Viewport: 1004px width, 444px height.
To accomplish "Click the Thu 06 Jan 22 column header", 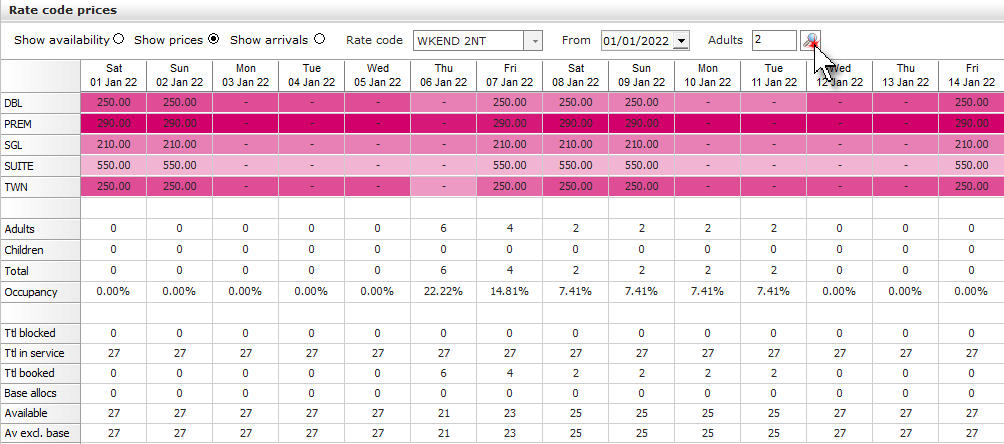I will pos(444,76).
